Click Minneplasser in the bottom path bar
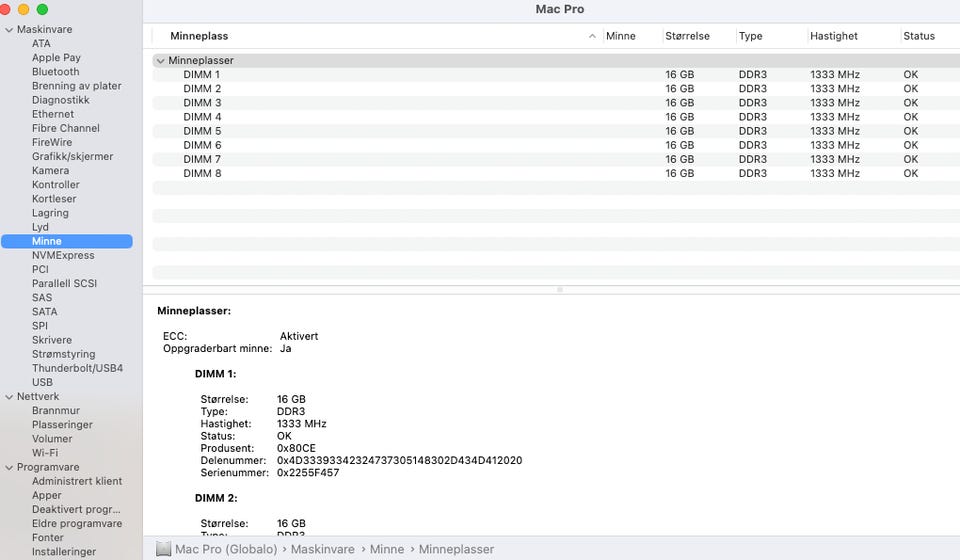960x560 pixels. tap(456, 549)
